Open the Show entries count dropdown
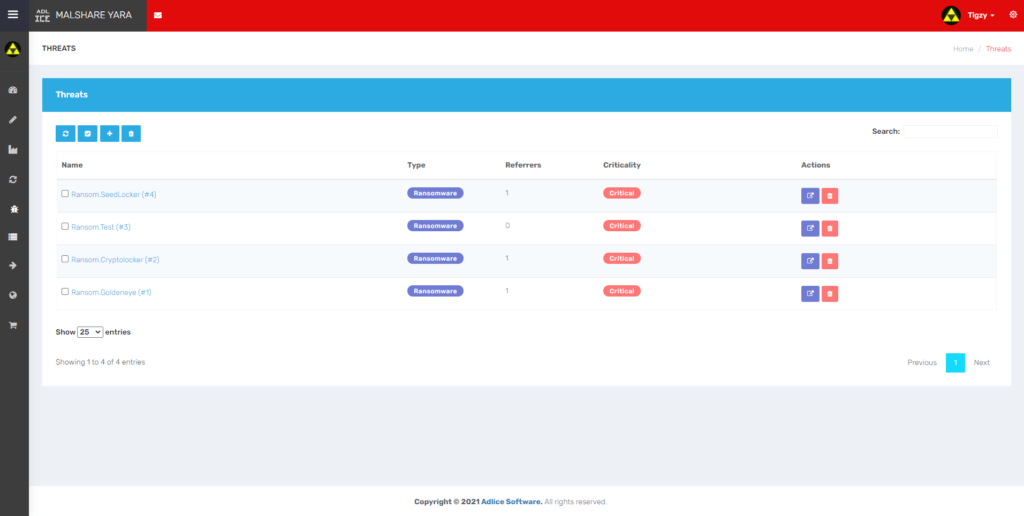Viewport: 1024px width, 516px height. click(90, 332)
